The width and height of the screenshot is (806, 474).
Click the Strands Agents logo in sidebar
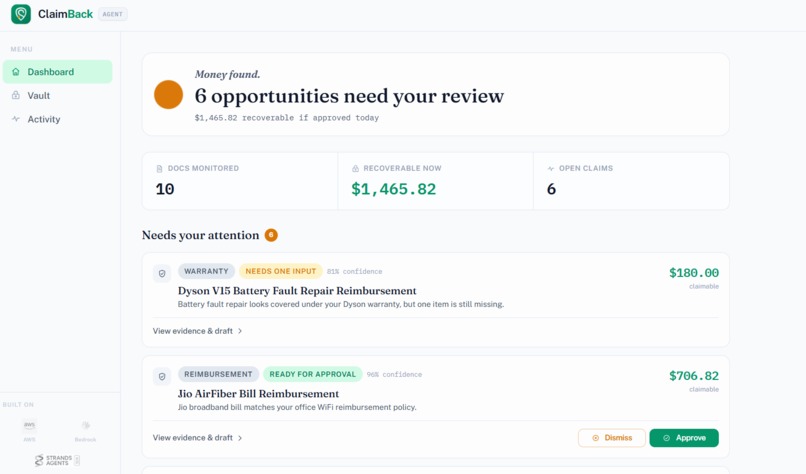[57, 460]
